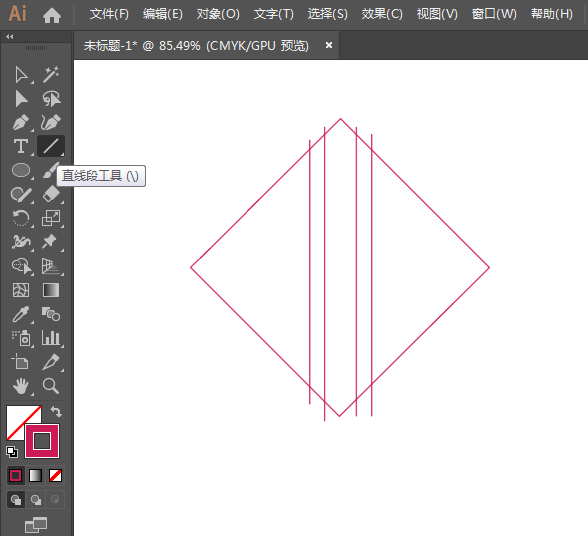Select the Artboard tool
Screen dimensions: 588x536
pyautogui.click(x=20, y=362)
